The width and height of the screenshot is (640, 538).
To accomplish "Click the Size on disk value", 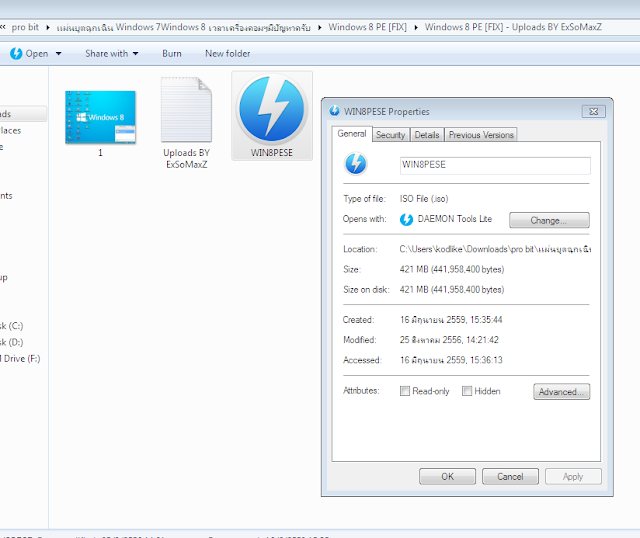I will [452, 290].
